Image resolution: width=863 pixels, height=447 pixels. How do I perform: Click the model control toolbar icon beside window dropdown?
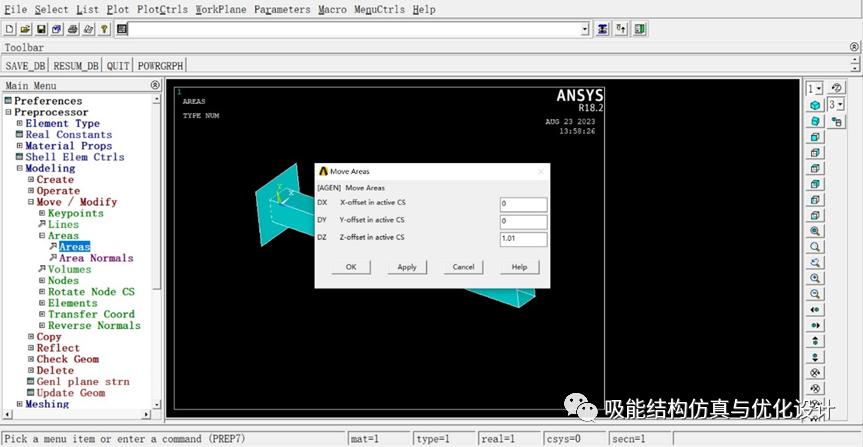[837, 88]
